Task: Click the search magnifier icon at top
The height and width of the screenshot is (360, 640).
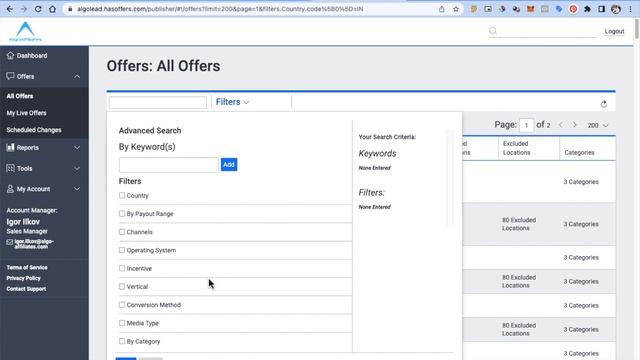Action: click(x=493, y=31)
